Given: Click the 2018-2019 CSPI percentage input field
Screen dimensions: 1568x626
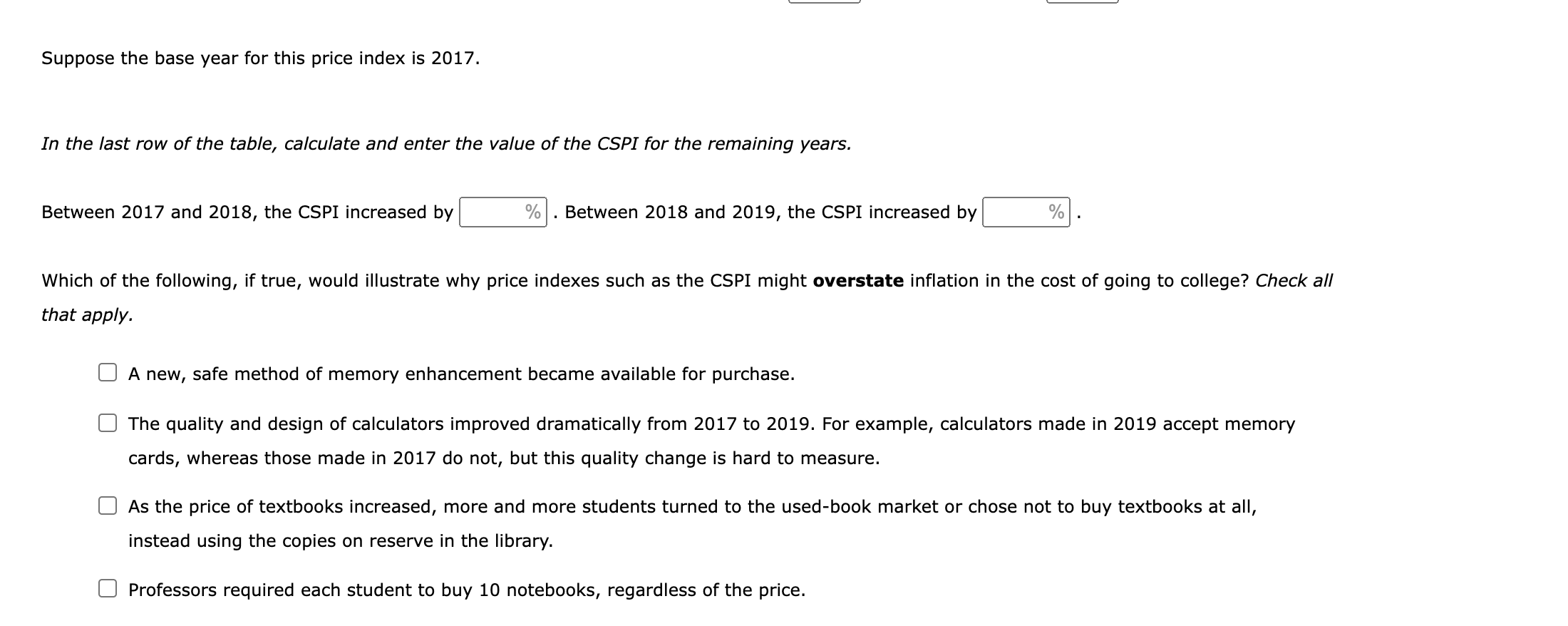Looking at the screenshot, I should (1023, 211).
